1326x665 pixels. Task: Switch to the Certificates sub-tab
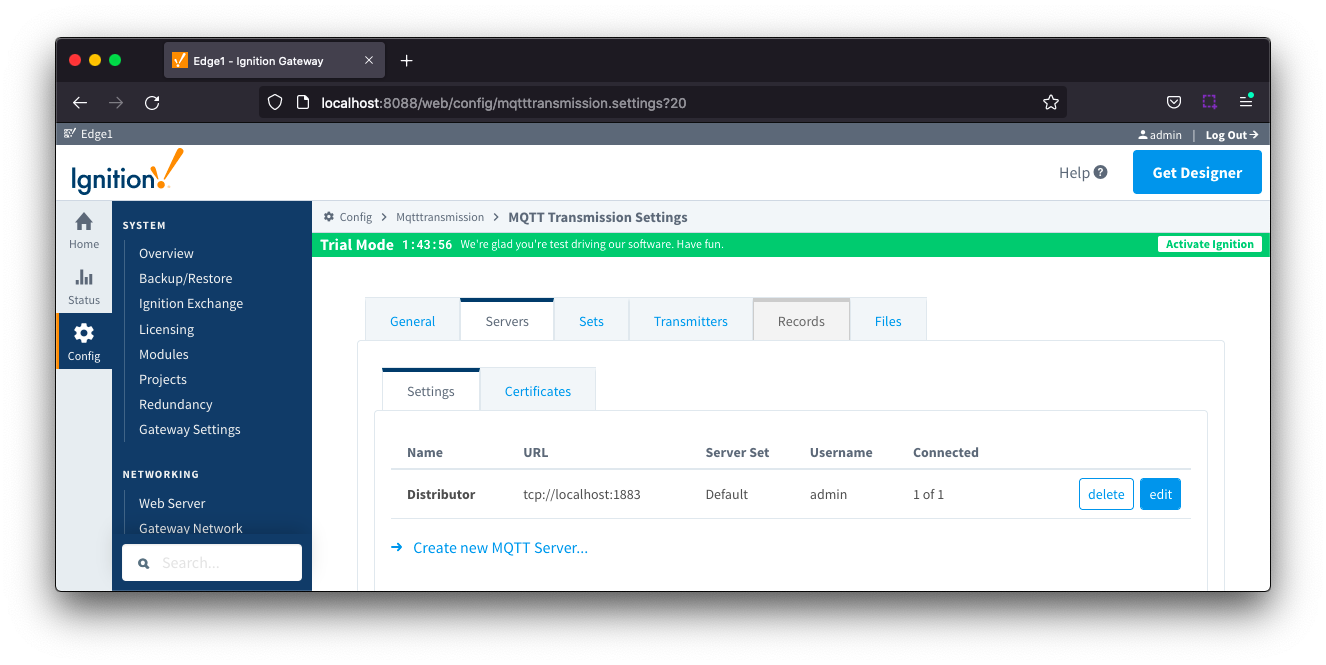pos(537,391)
